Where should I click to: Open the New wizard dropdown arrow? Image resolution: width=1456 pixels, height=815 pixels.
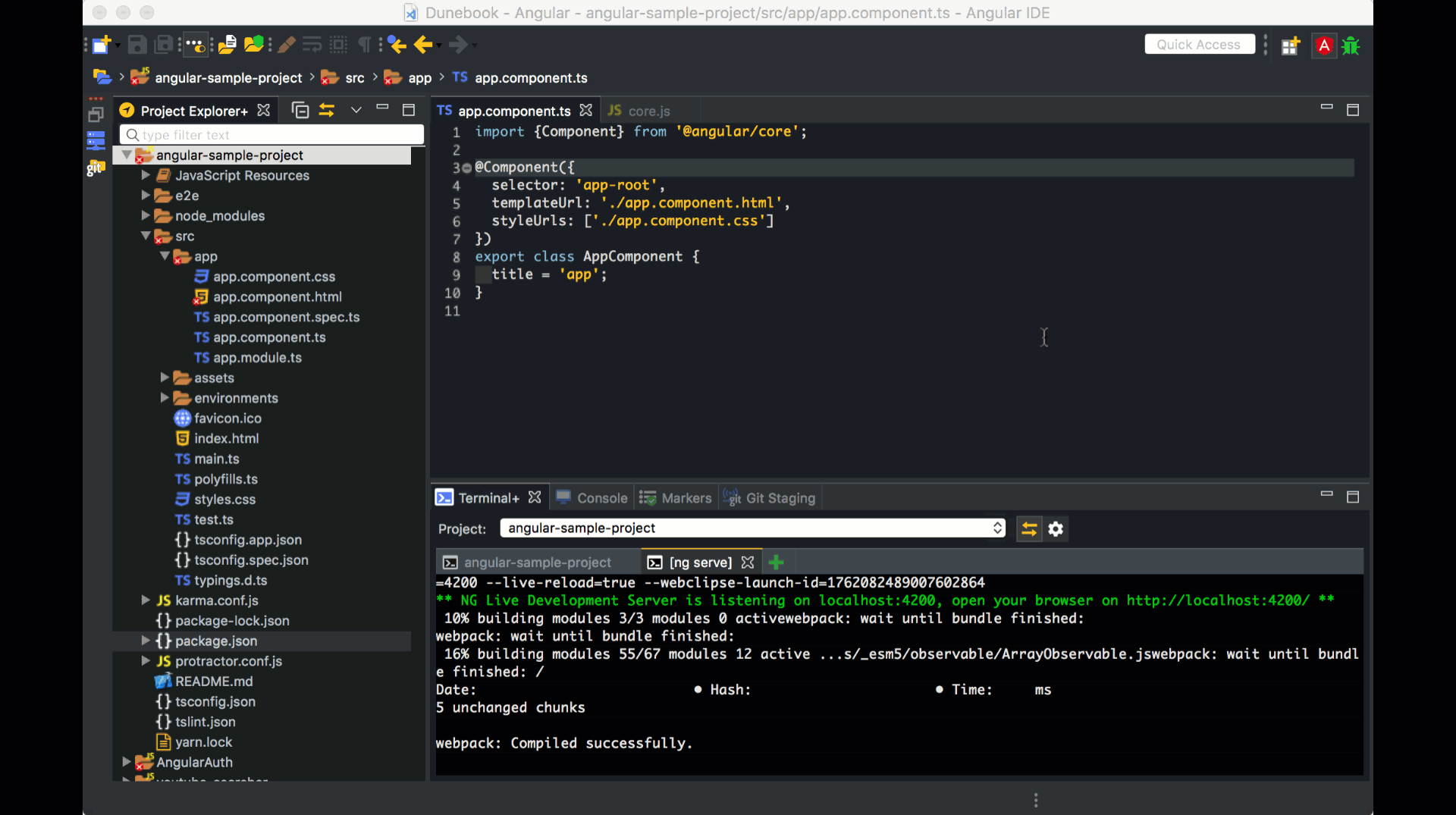118,45
